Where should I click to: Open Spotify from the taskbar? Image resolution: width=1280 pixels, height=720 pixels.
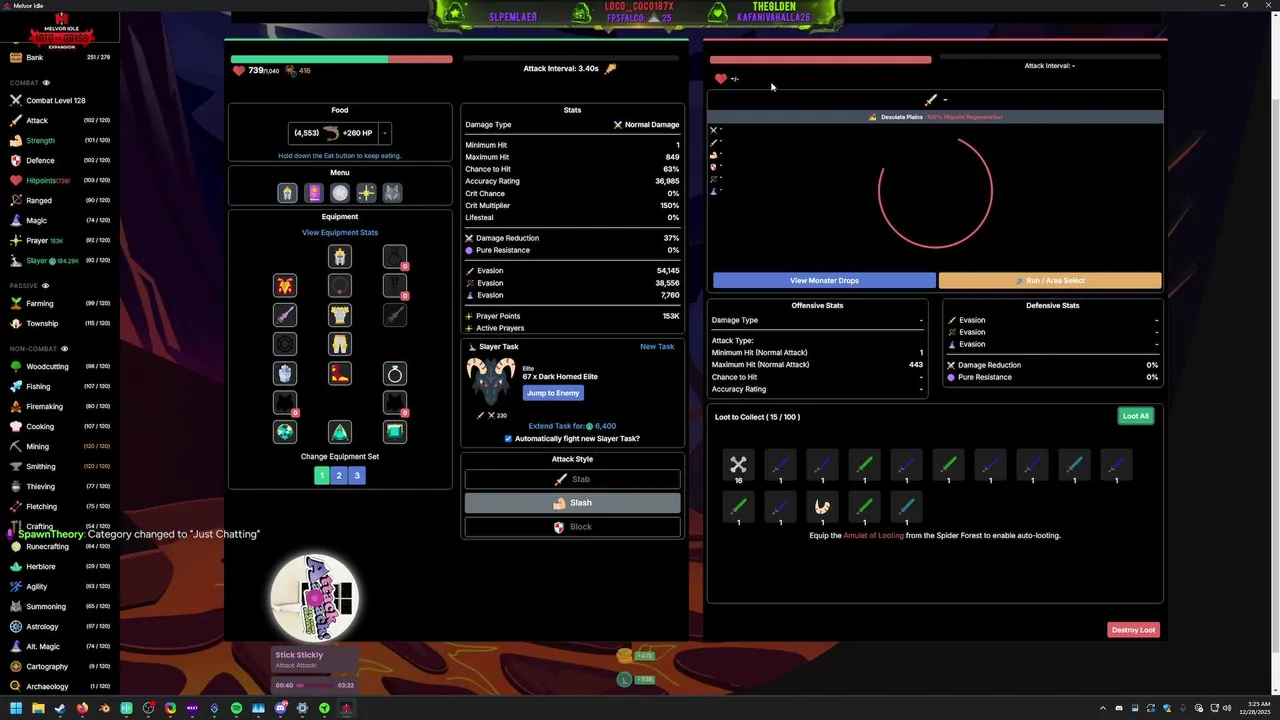236,708
